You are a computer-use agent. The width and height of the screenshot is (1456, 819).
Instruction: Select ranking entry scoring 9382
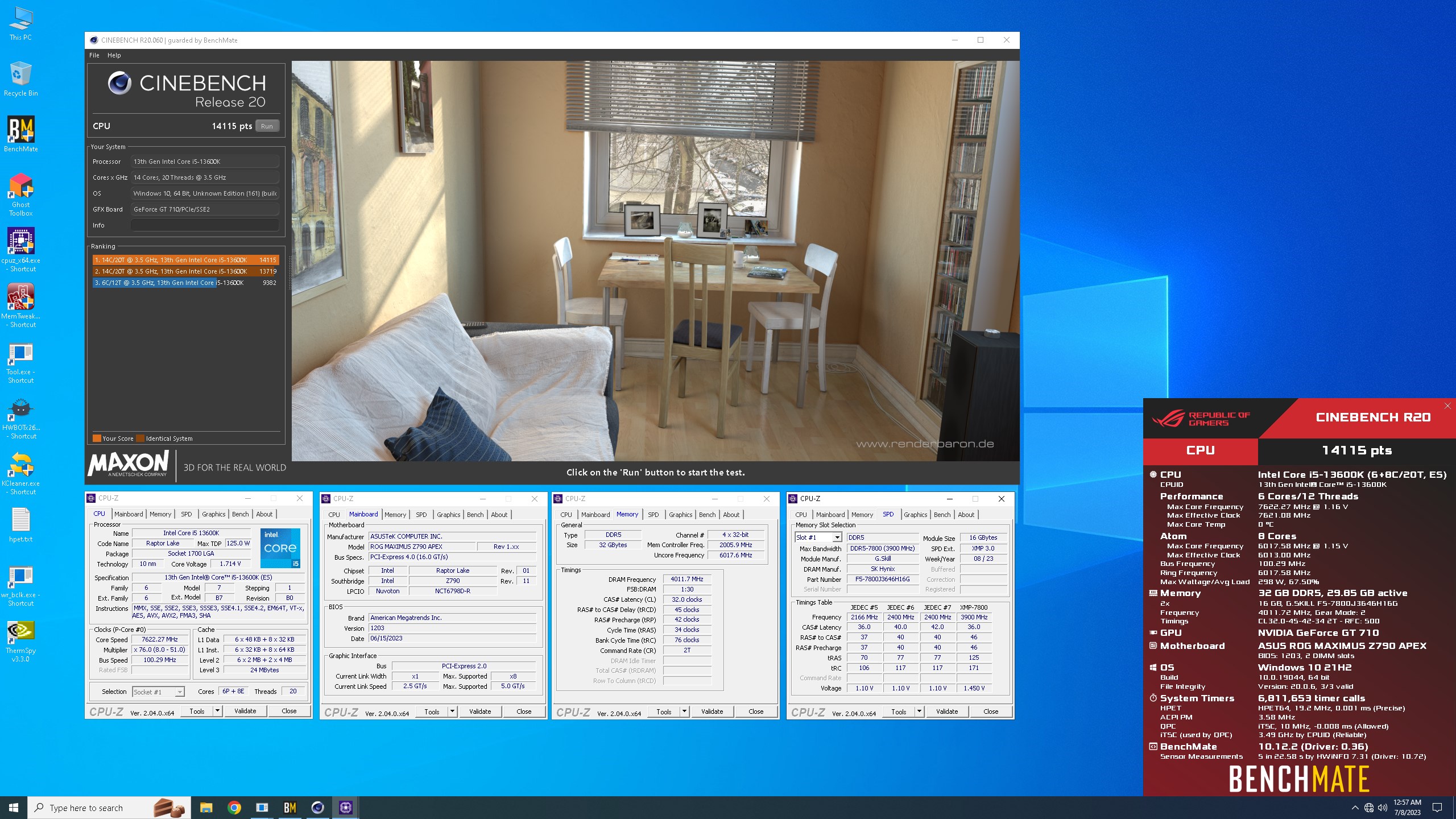coord(185,283)
